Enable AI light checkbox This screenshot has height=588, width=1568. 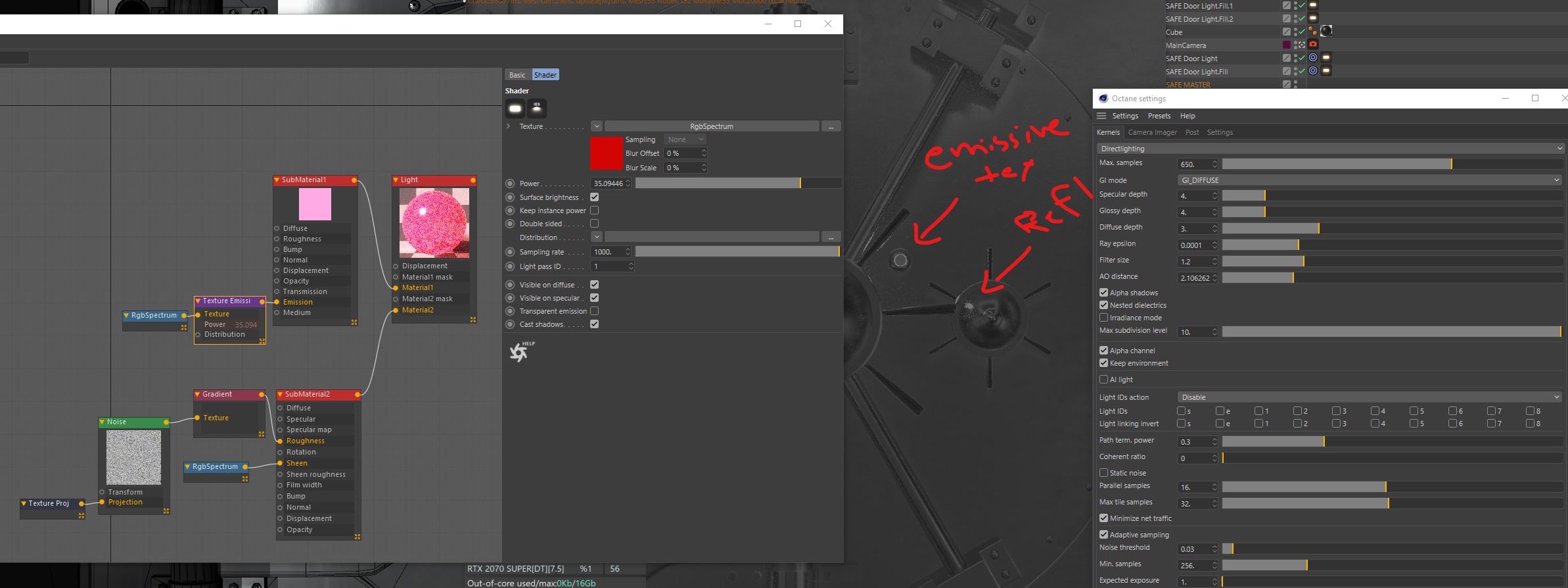pos(1104,380)
